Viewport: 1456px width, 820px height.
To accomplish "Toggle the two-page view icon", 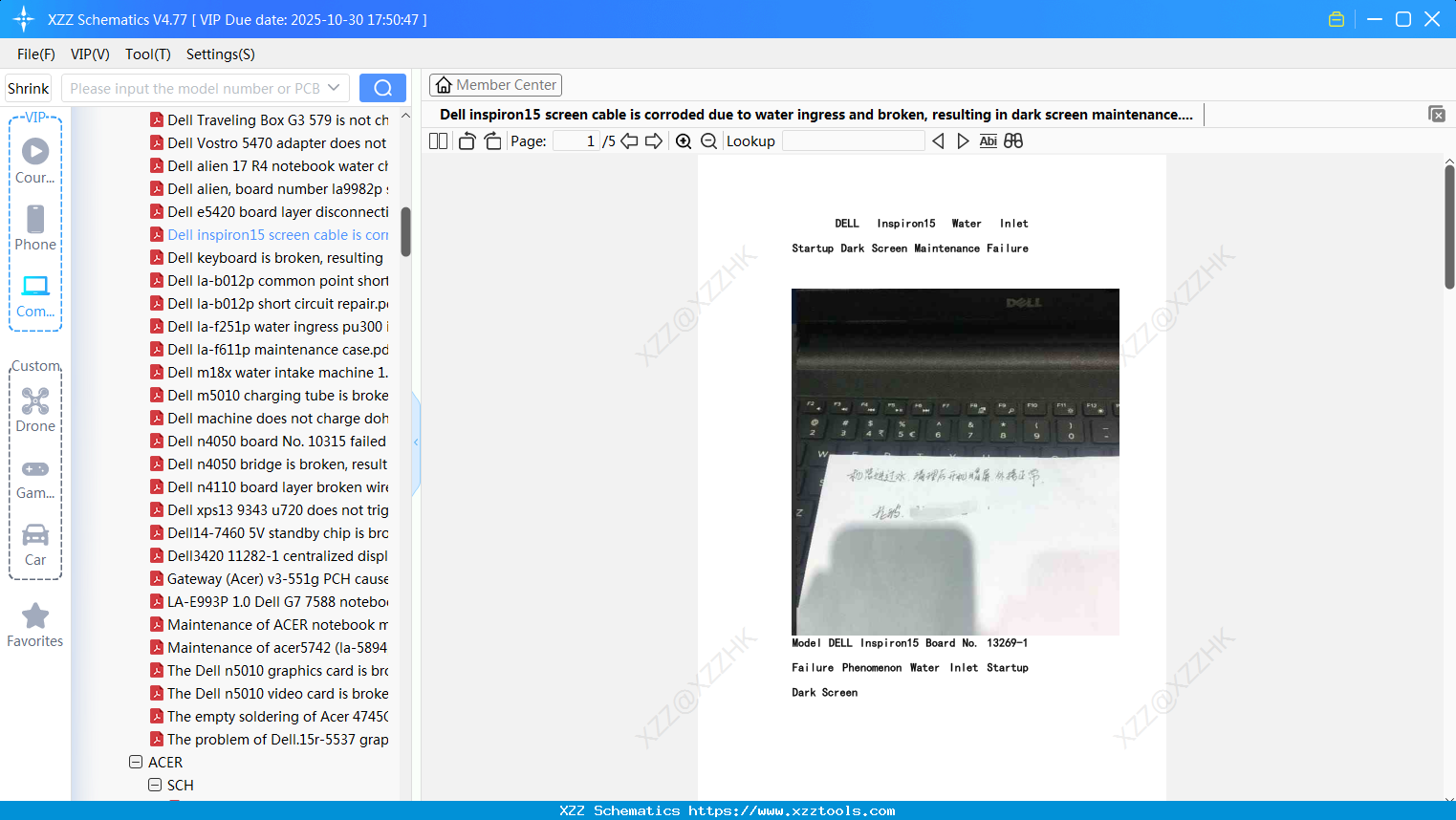I will point(438,141).
